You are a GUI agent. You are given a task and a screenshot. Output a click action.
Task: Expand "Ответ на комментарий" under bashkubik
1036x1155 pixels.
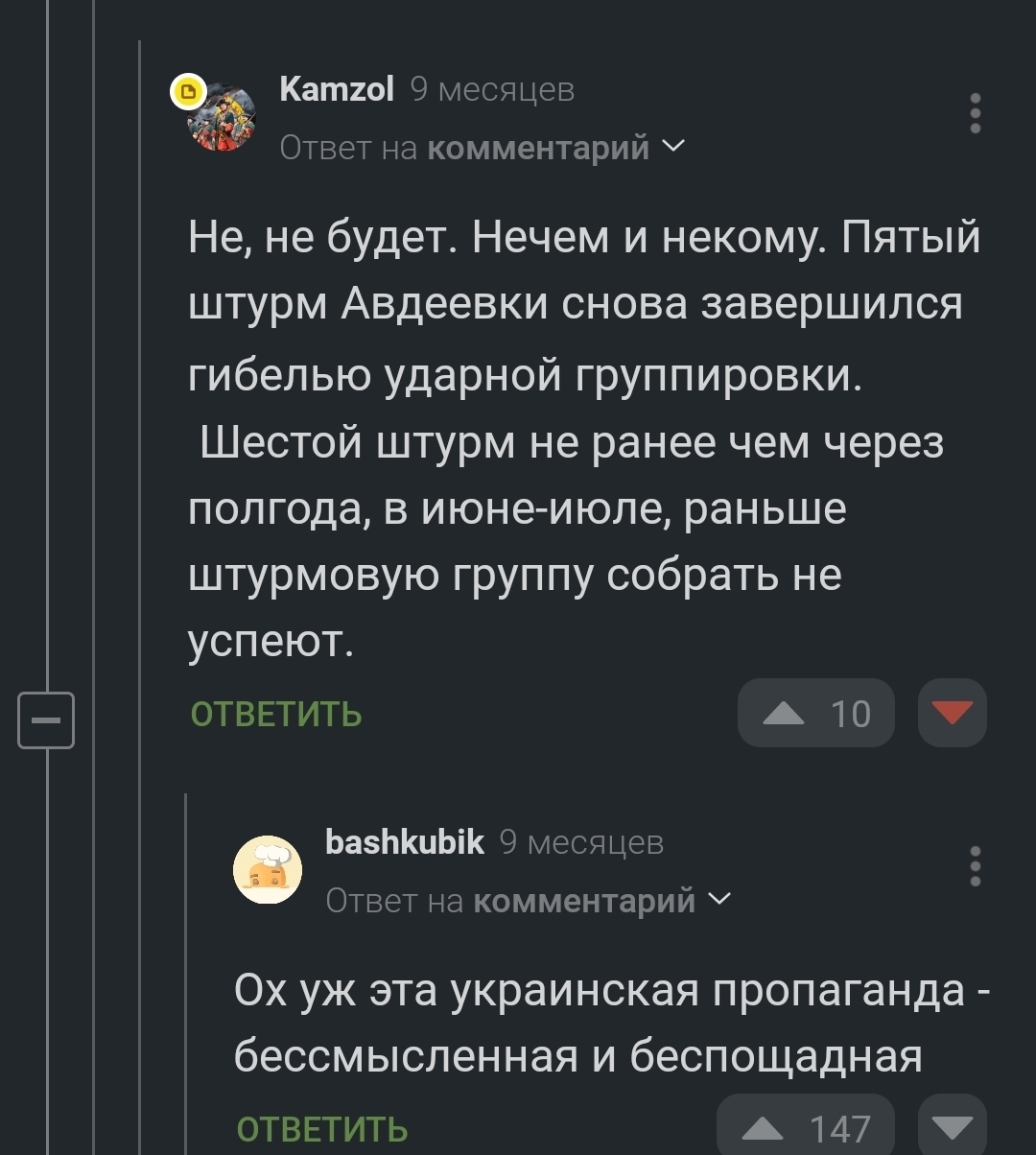[x=528, y=901]
